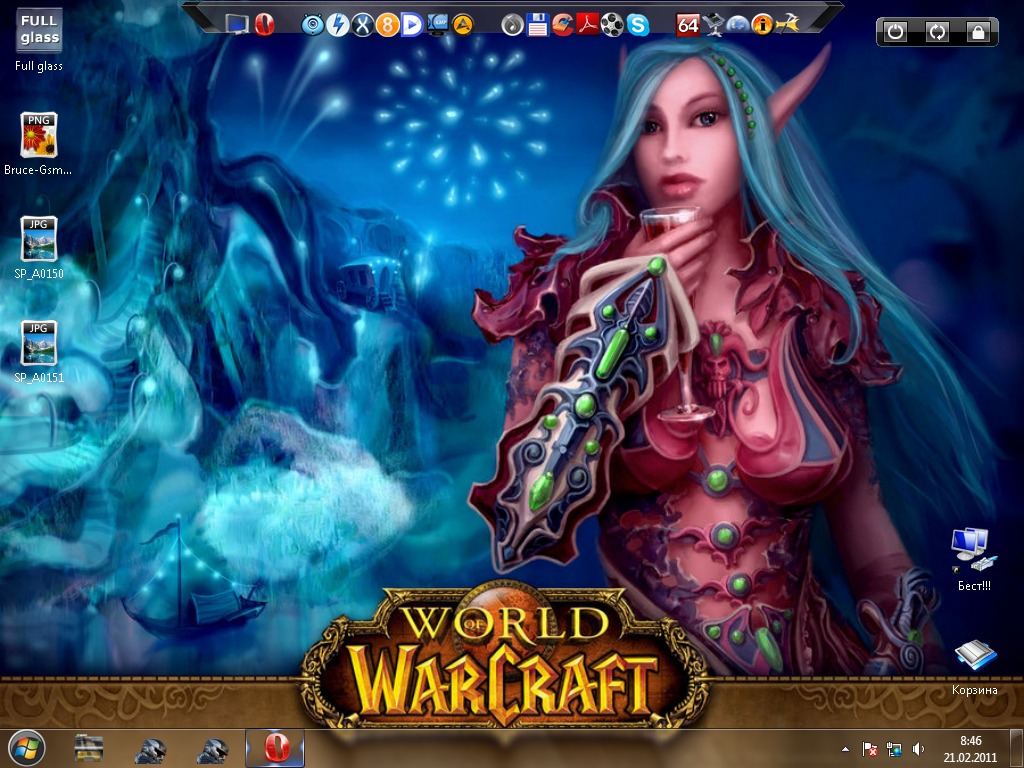Open KMPlayer from the dock
The width and height of the screenshot is (1024, 768).
[x=437, y=25]
